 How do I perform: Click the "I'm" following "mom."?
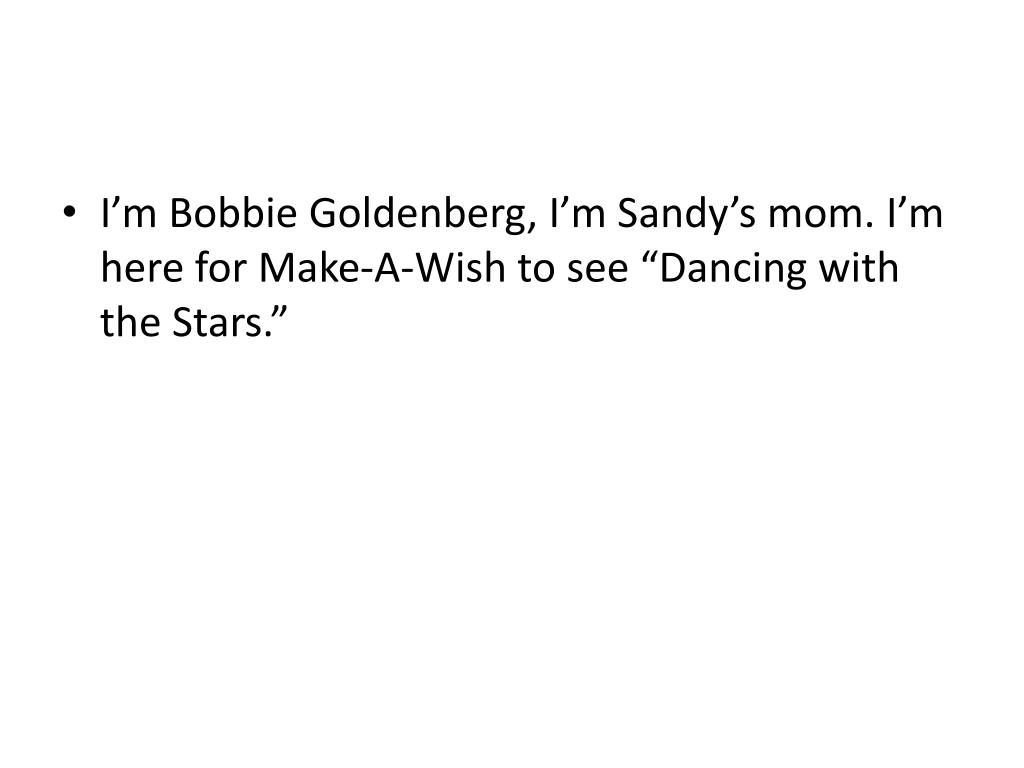point(914,214)
